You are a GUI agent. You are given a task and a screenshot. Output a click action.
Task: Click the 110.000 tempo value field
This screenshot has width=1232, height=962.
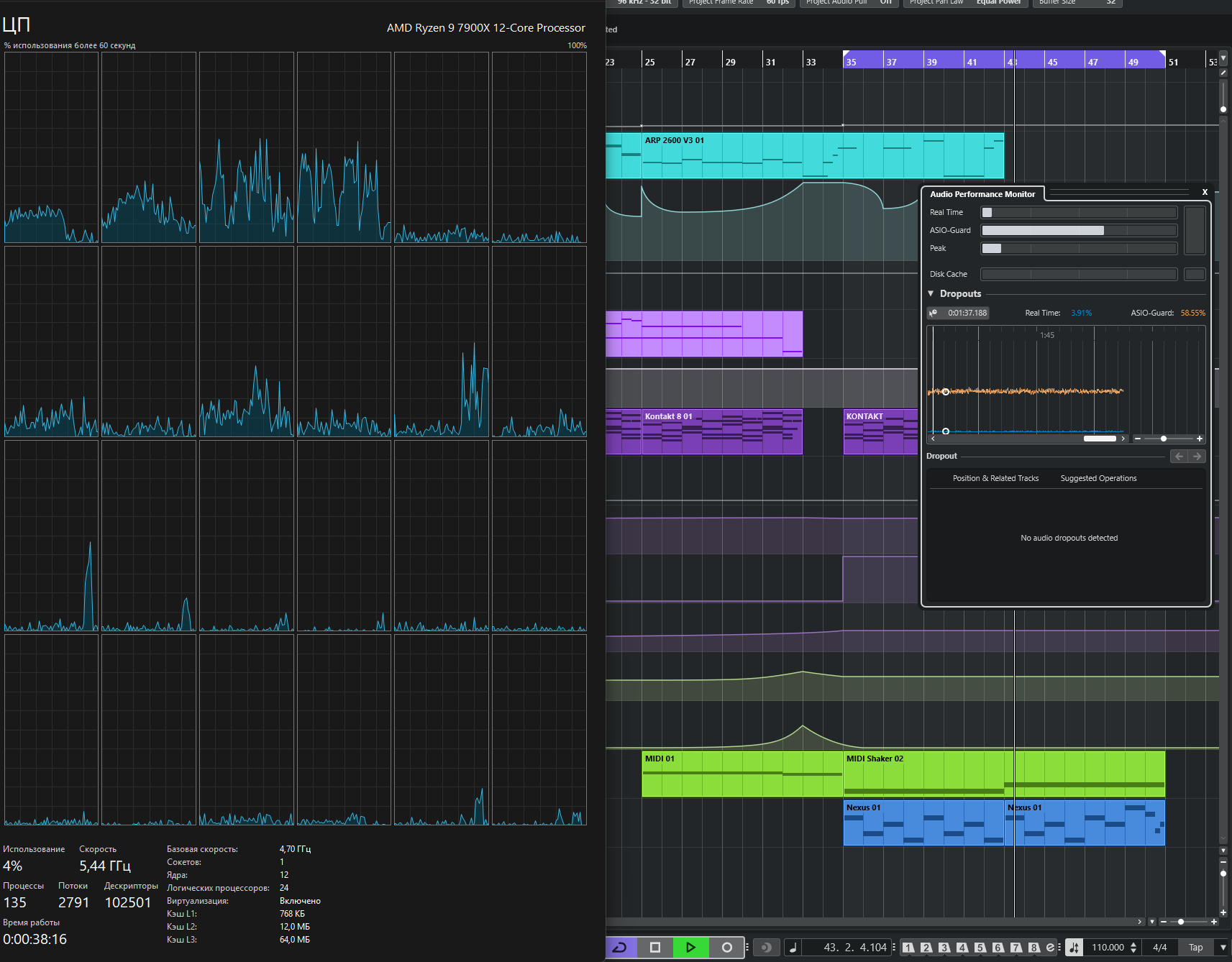tap(1107, 948)
